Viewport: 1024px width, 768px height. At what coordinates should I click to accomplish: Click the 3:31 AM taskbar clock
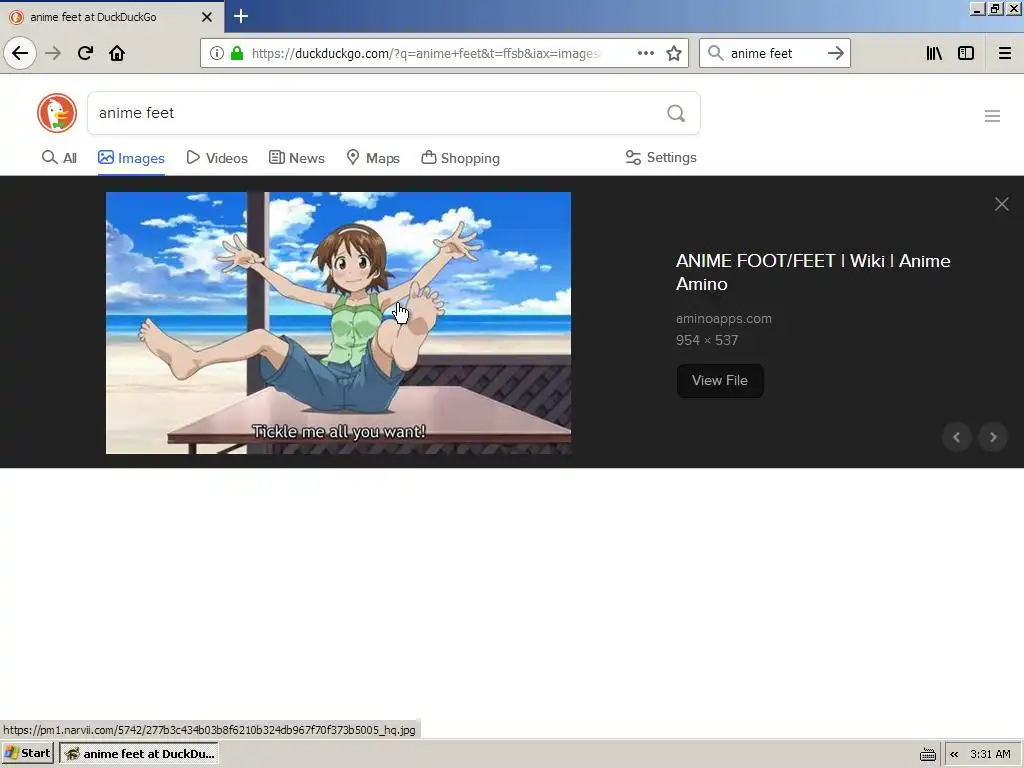(990, 754)
